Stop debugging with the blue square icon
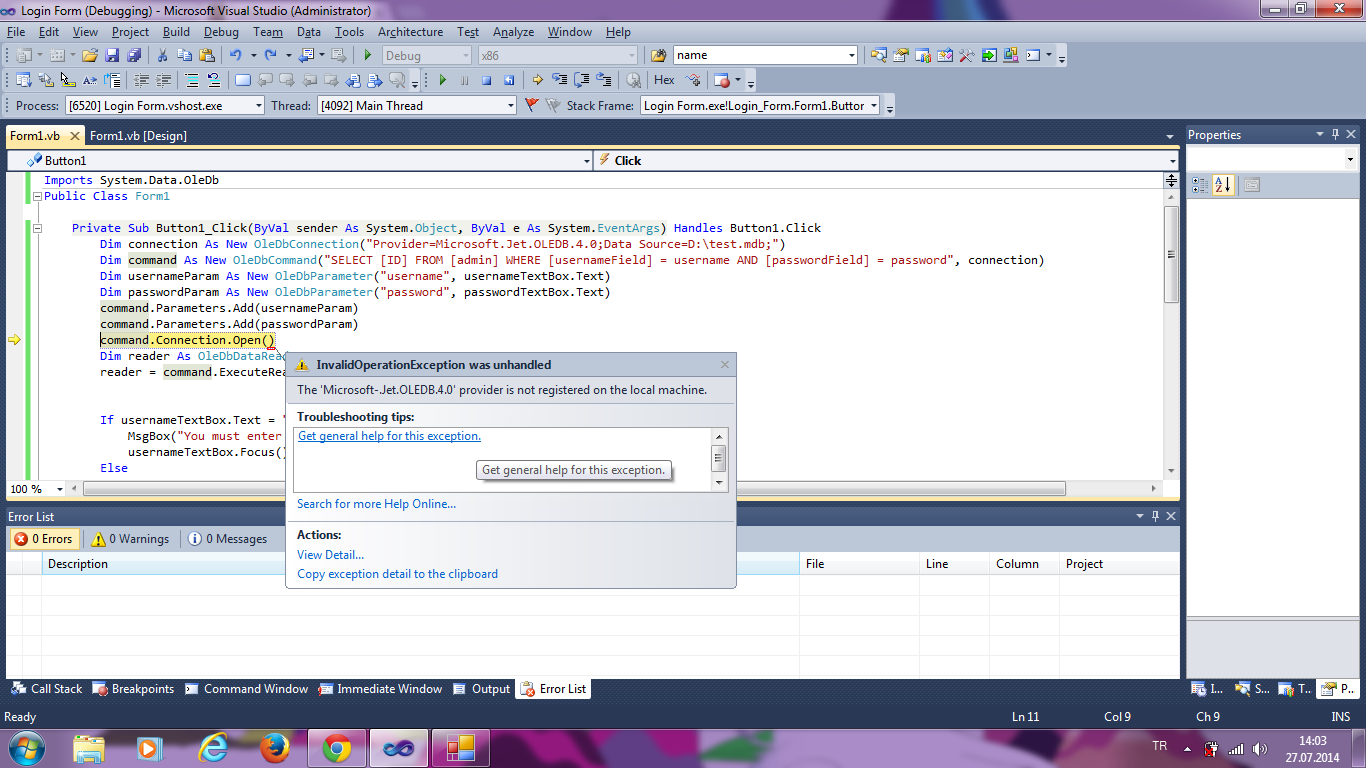This screenshot has height=768, width=1366. click(487, 80)
